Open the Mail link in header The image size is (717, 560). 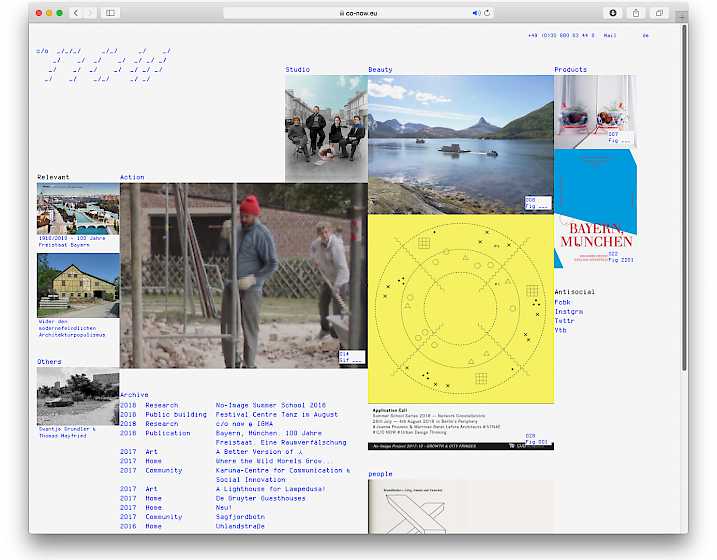point(610,35)
